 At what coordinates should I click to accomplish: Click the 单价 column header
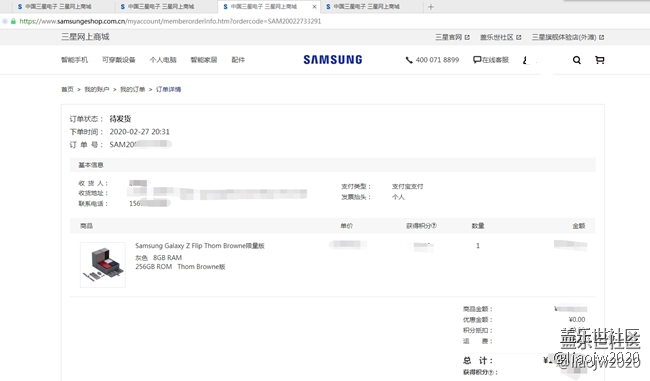[347, 226]
